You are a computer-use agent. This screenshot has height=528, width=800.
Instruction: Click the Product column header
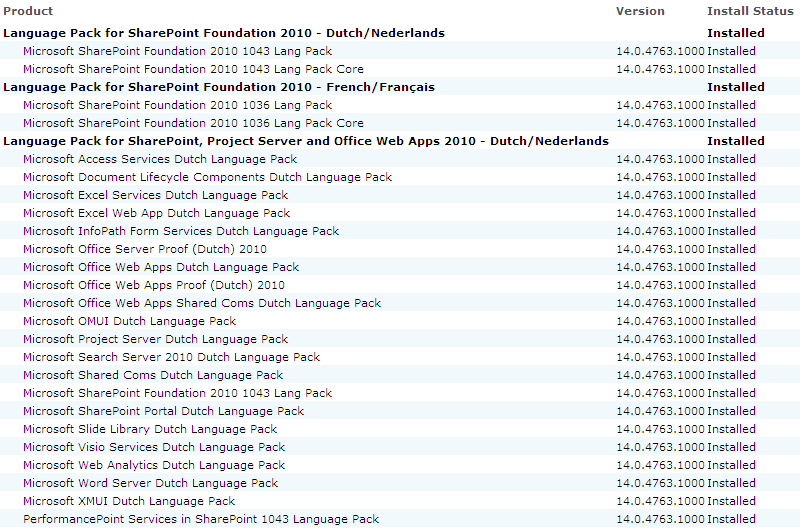[x=28, y=11]
